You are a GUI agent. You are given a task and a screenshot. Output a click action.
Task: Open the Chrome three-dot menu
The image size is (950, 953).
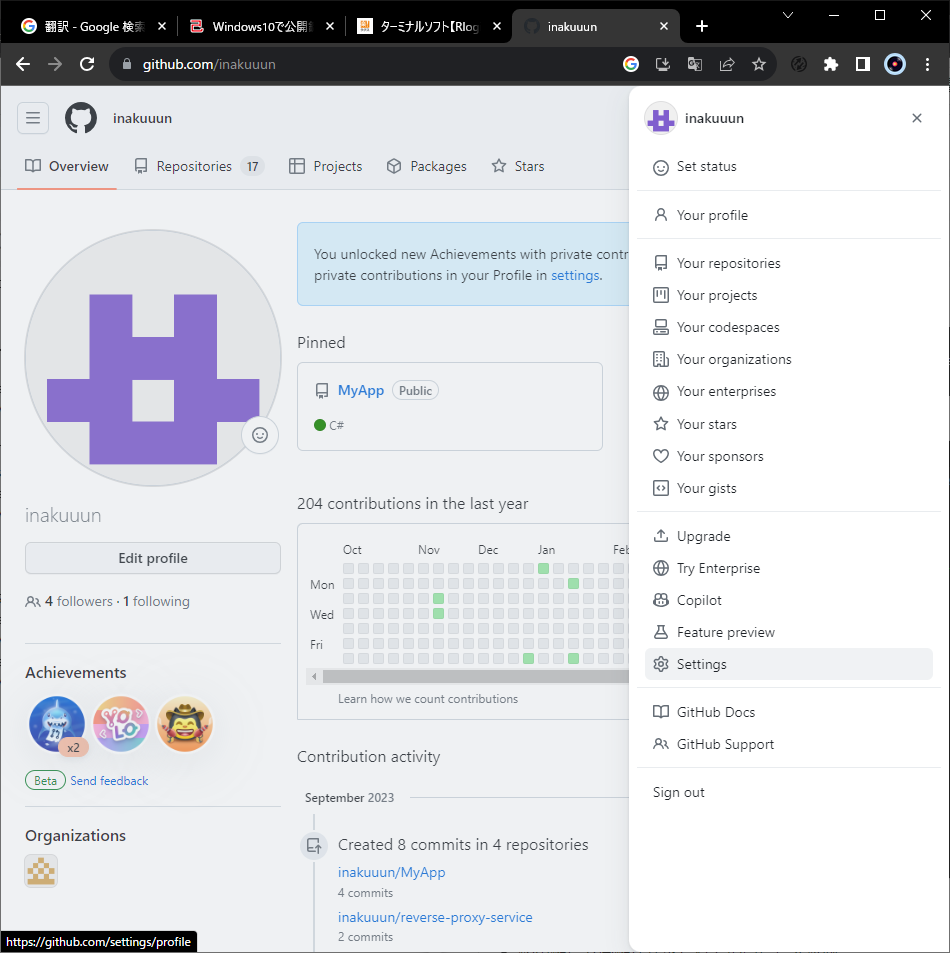927,63
